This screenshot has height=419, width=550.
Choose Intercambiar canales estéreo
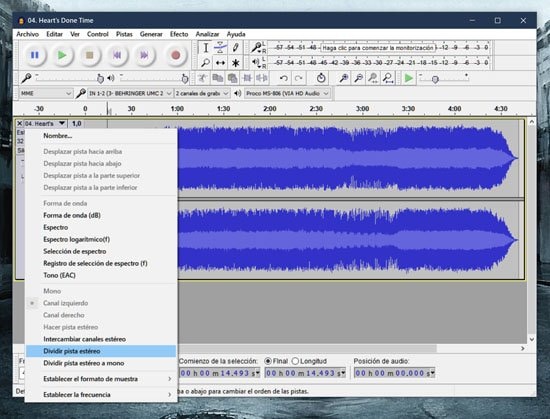(x=101, y=339)
